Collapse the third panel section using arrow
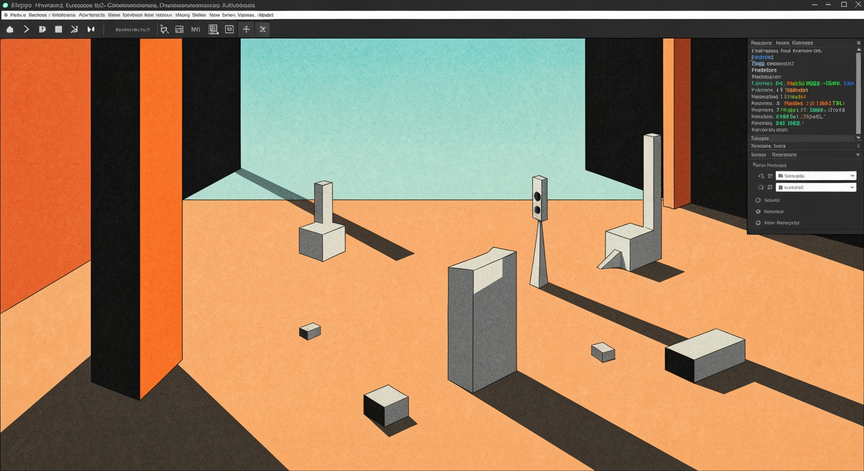 [x=858, y=155]
